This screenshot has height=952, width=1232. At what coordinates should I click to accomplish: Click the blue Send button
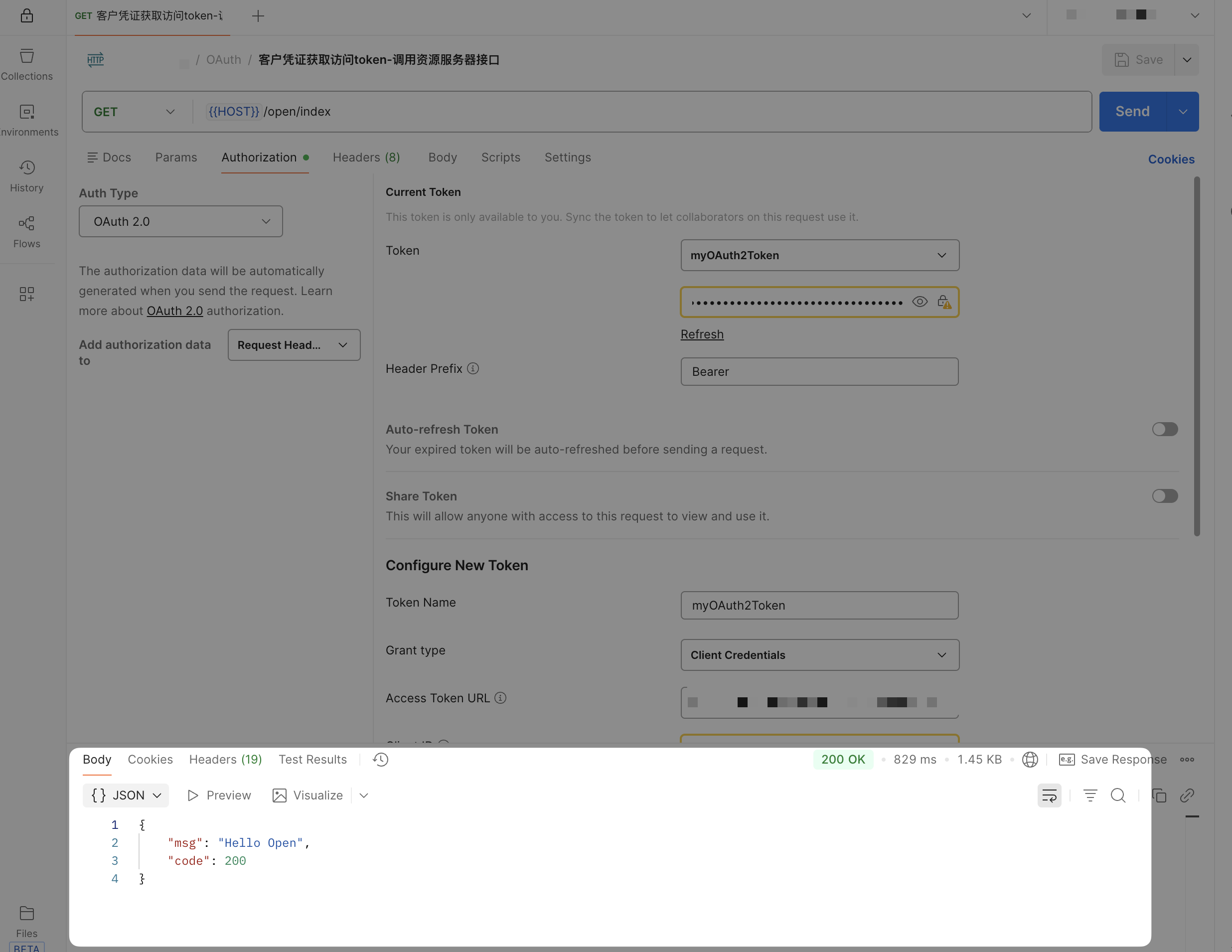[x=1132, y=112]
